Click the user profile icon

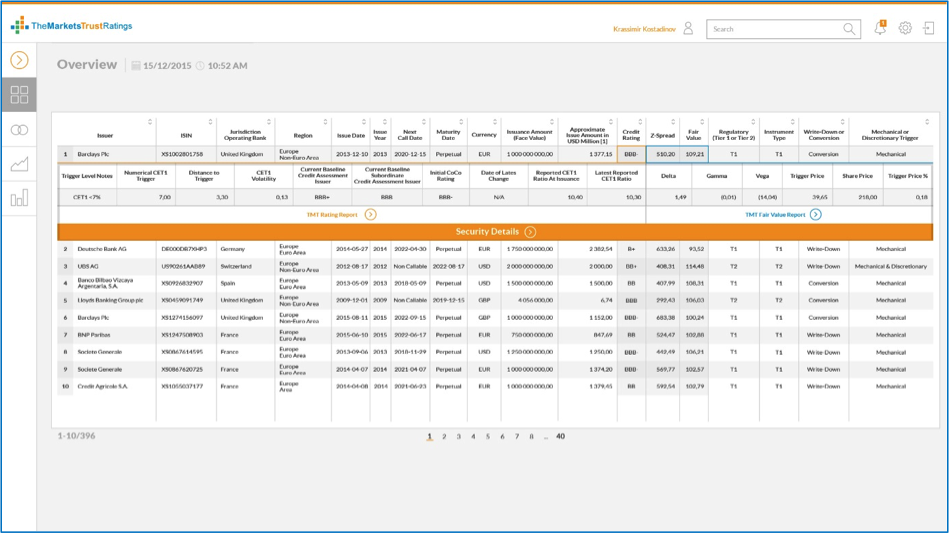click(x=688, y=28)
